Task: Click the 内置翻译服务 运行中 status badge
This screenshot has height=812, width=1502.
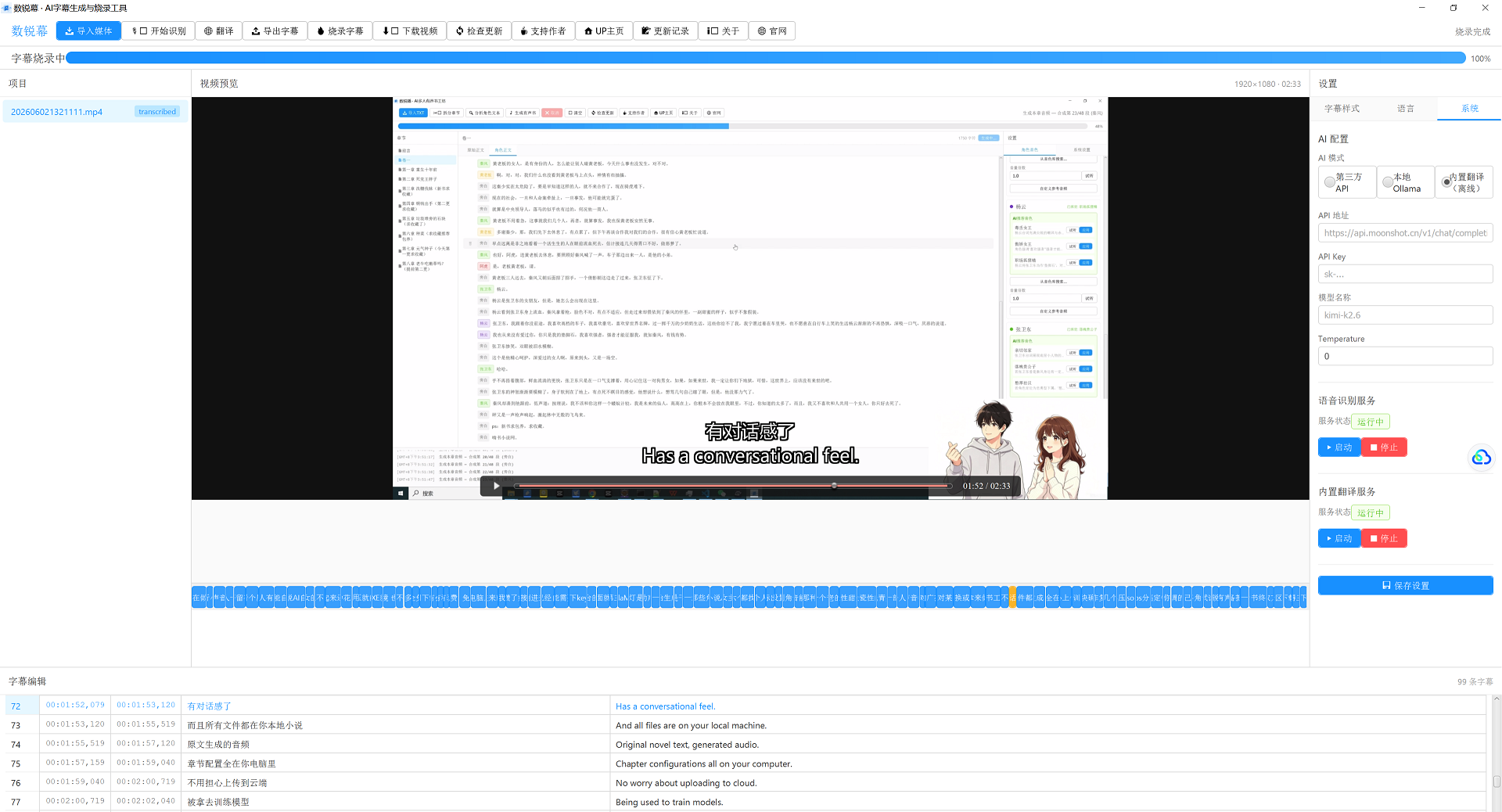Action: tap(1371, 513)
